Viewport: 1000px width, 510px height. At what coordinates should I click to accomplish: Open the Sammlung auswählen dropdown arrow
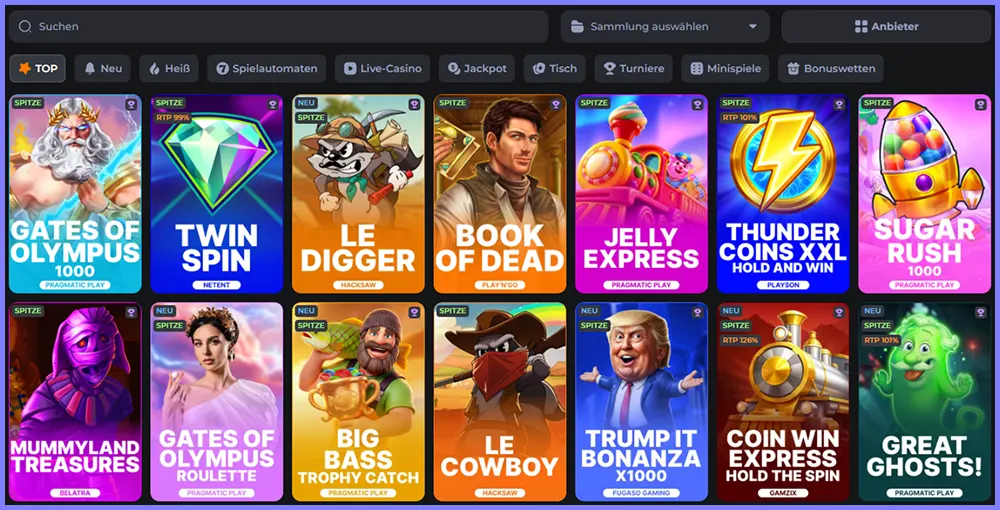tap(753, 27)
